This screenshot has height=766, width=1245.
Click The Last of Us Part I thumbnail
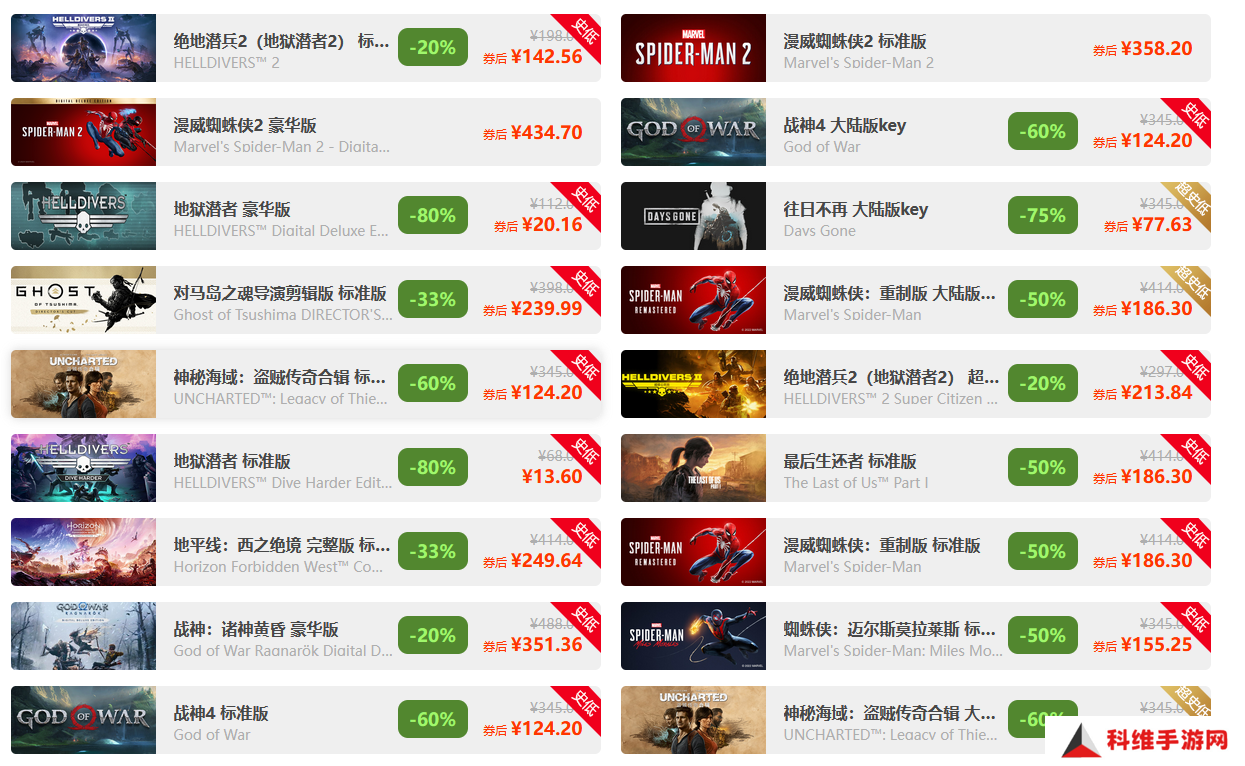[693, 468]
